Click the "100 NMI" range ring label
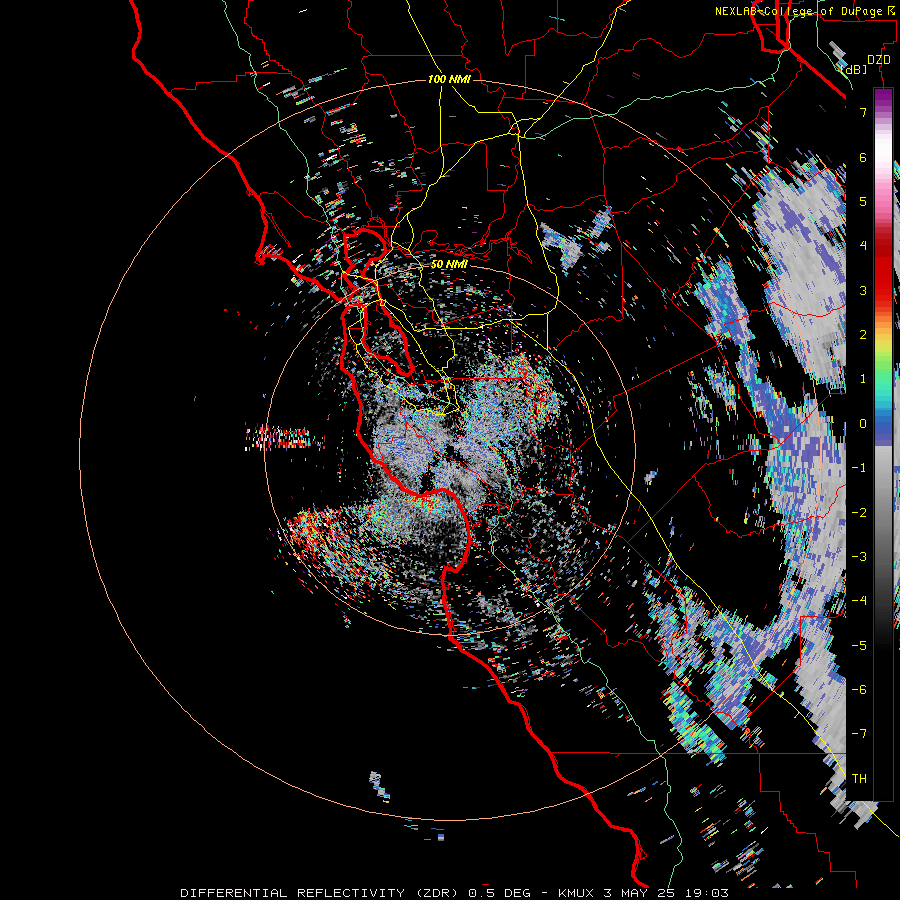The width and height of the screenshot is (900, 900). tap(449, 79)
